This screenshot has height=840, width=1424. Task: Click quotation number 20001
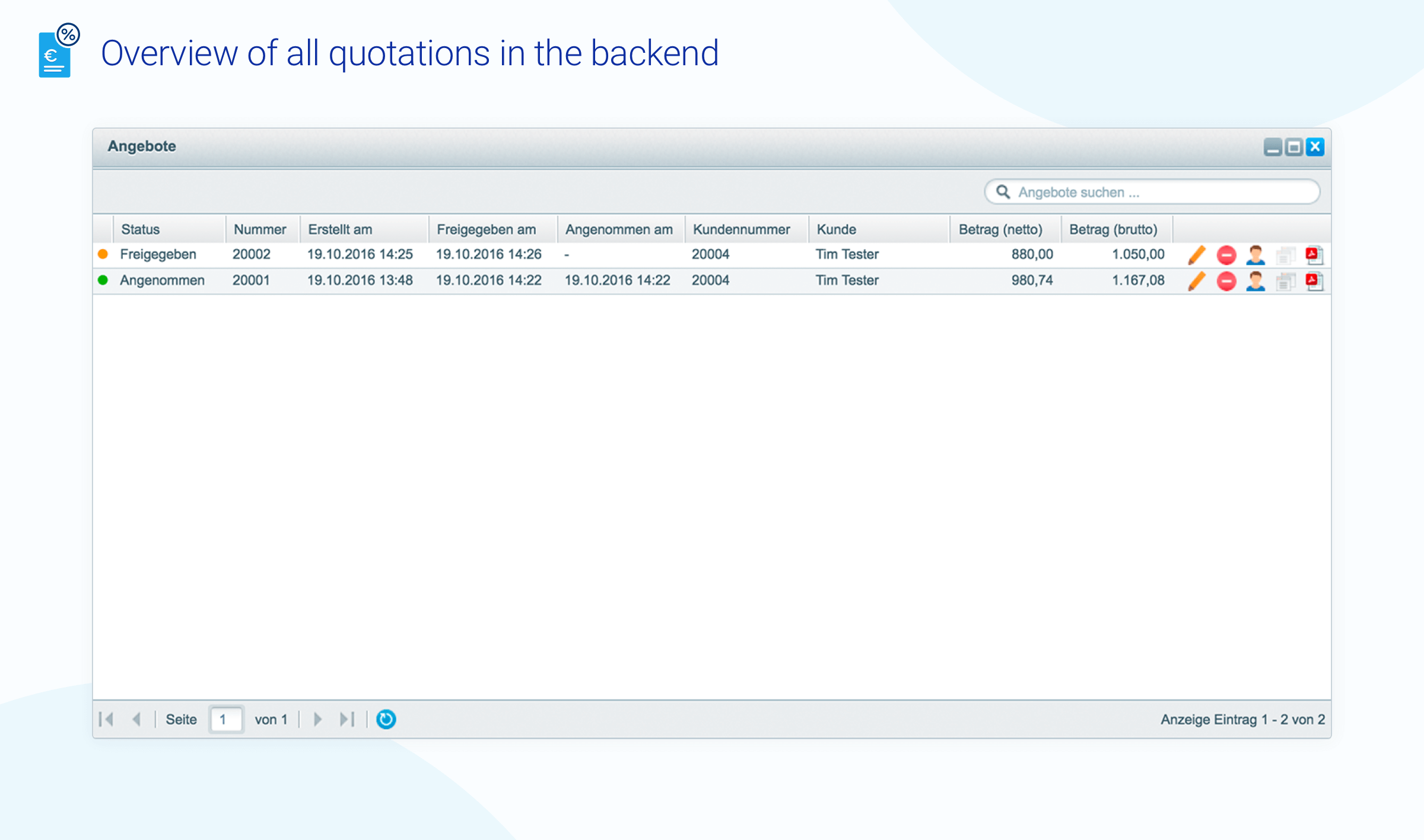pos(251,280)
